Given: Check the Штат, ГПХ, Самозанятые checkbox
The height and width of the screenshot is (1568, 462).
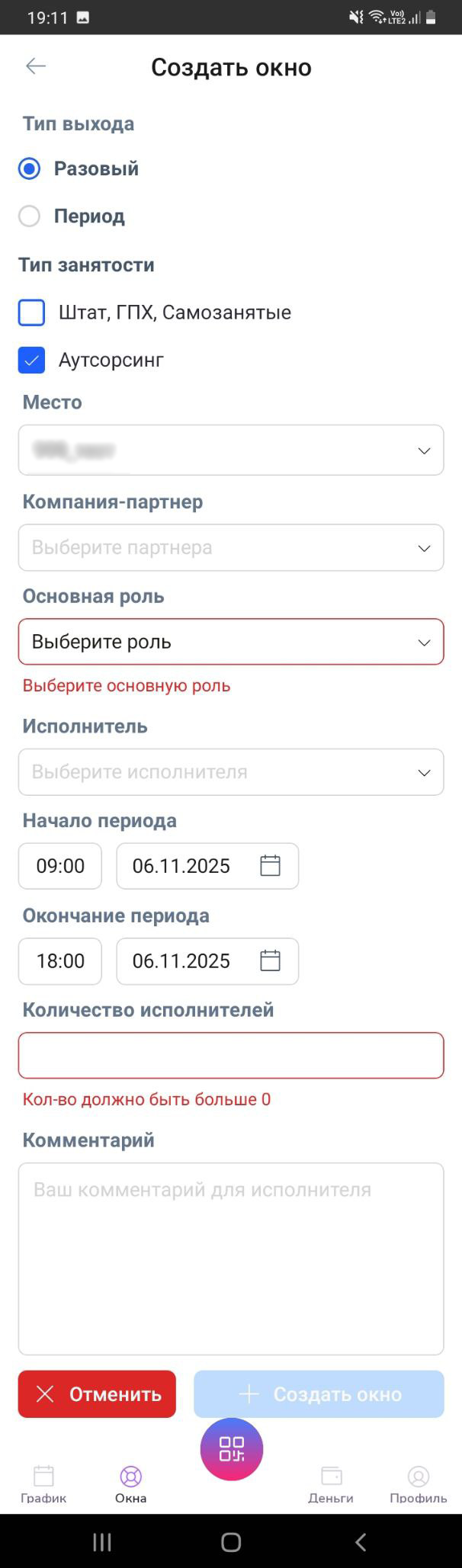Looking at the screenshot, I should 31,313.
